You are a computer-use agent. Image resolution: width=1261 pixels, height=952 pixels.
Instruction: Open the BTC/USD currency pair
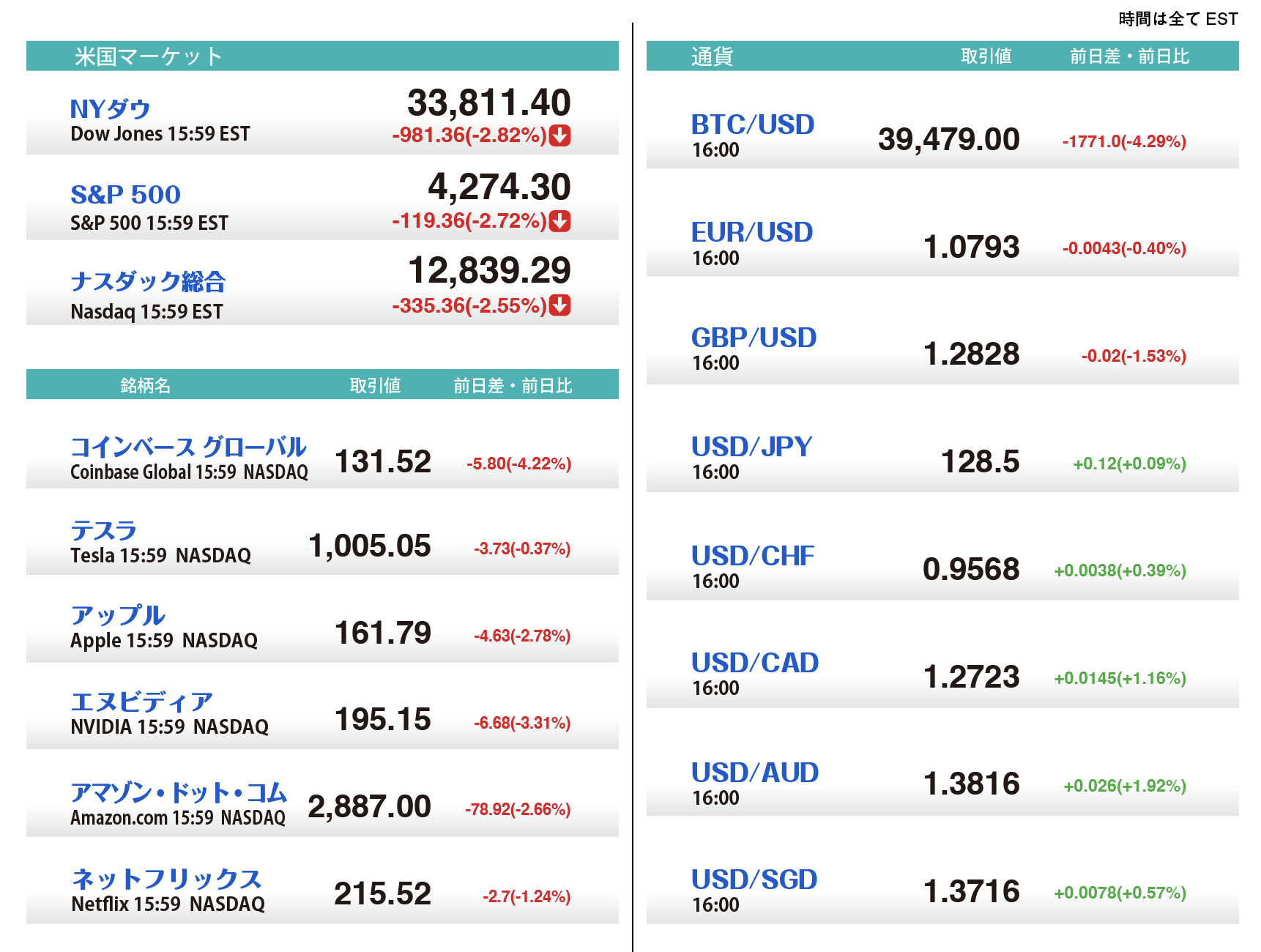pos(753,124)
